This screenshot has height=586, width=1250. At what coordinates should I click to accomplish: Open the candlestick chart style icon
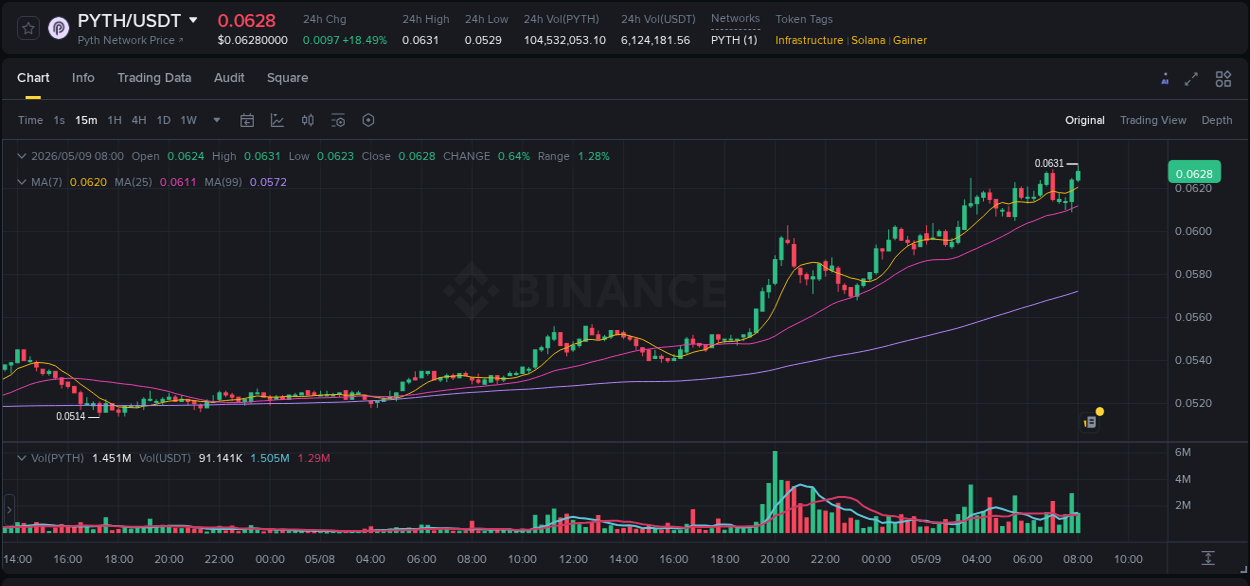click(x=308, y=120)
